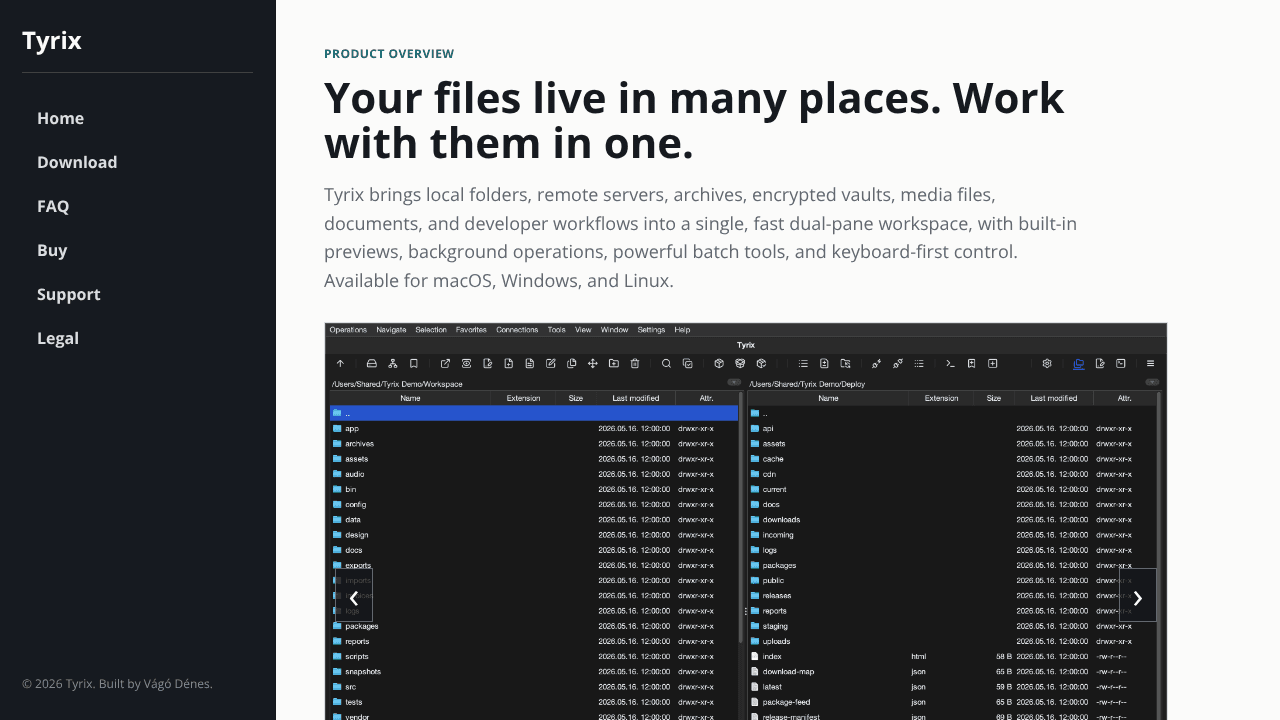Image resolution: width=1280 pixels, height=720 pixels.
Task: Click the blue highlighted window icon in app toolbar
Action: point(1079,364)
